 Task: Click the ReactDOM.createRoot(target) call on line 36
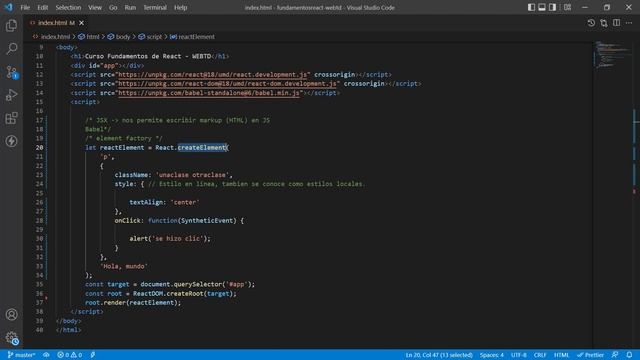[184, 293]
